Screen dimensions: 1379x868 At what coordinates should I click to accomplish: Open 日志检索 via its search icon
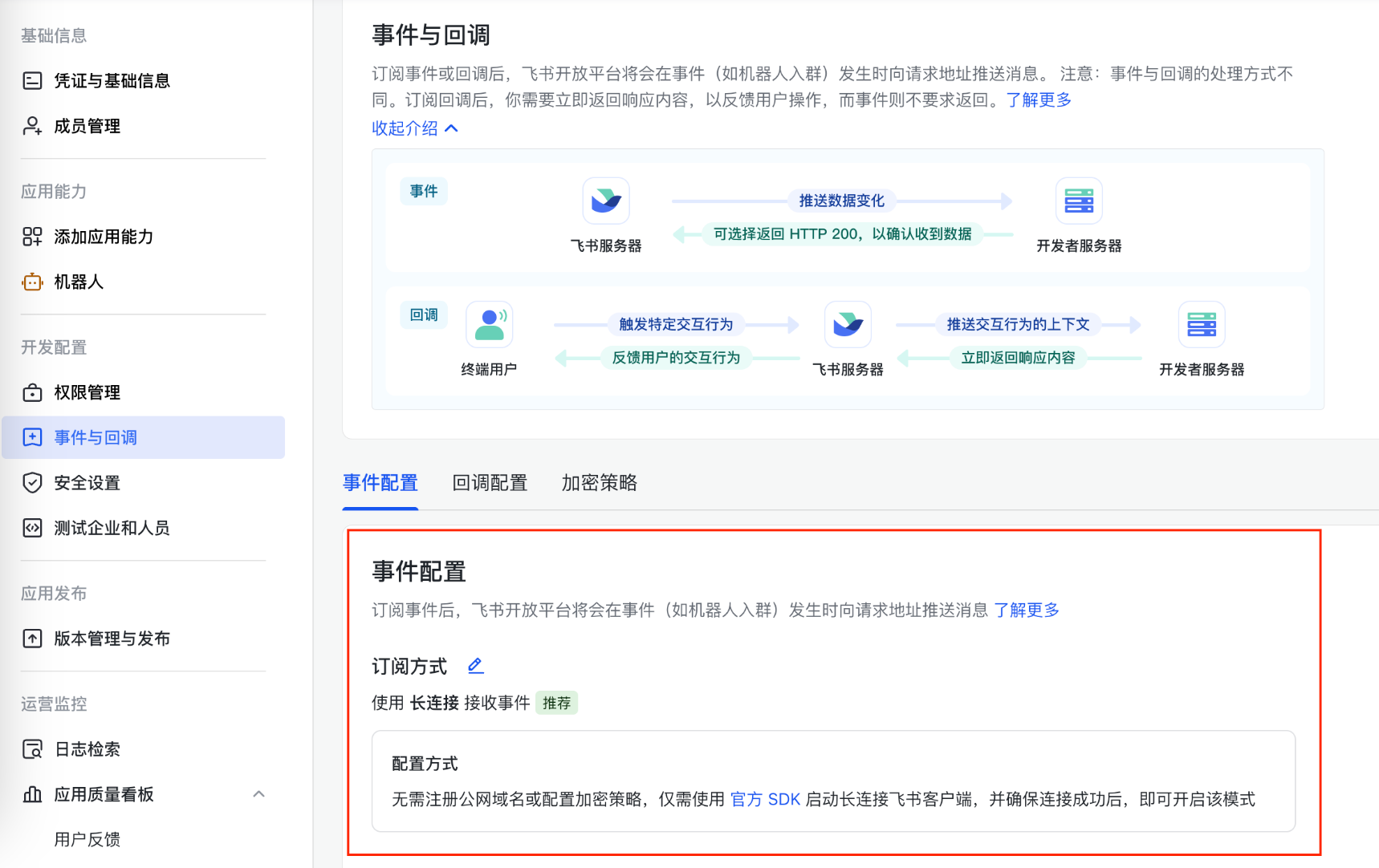click(32, 749)
